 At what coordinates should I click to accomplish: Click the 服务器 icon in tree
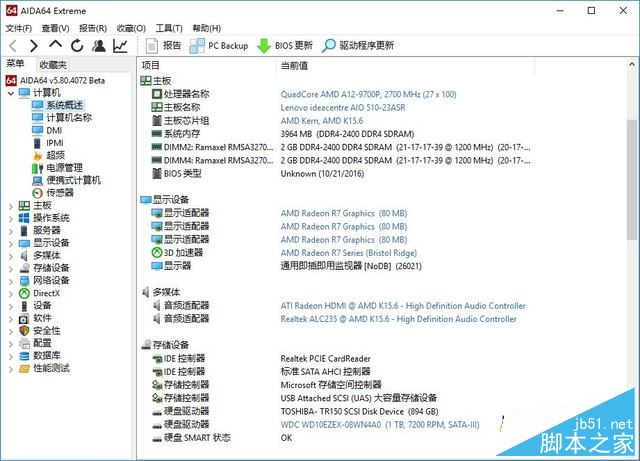point(24,231)
